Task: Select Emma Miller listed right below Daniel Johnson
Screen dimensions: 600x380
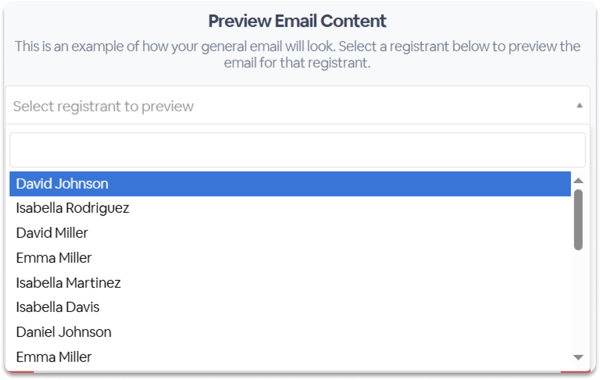Action: coord(290,357)
